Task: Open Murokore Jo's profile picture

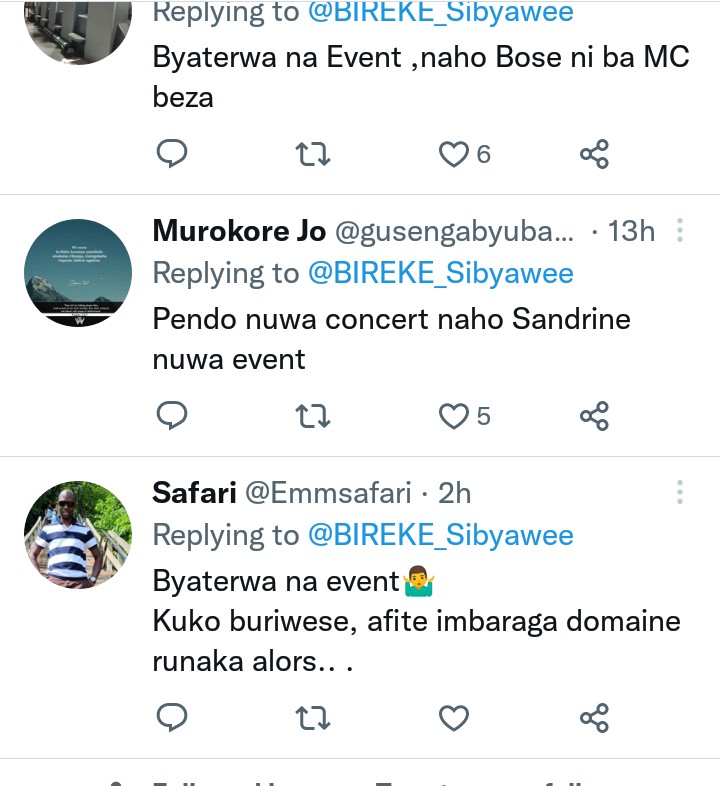Action: tap(78, 273)
